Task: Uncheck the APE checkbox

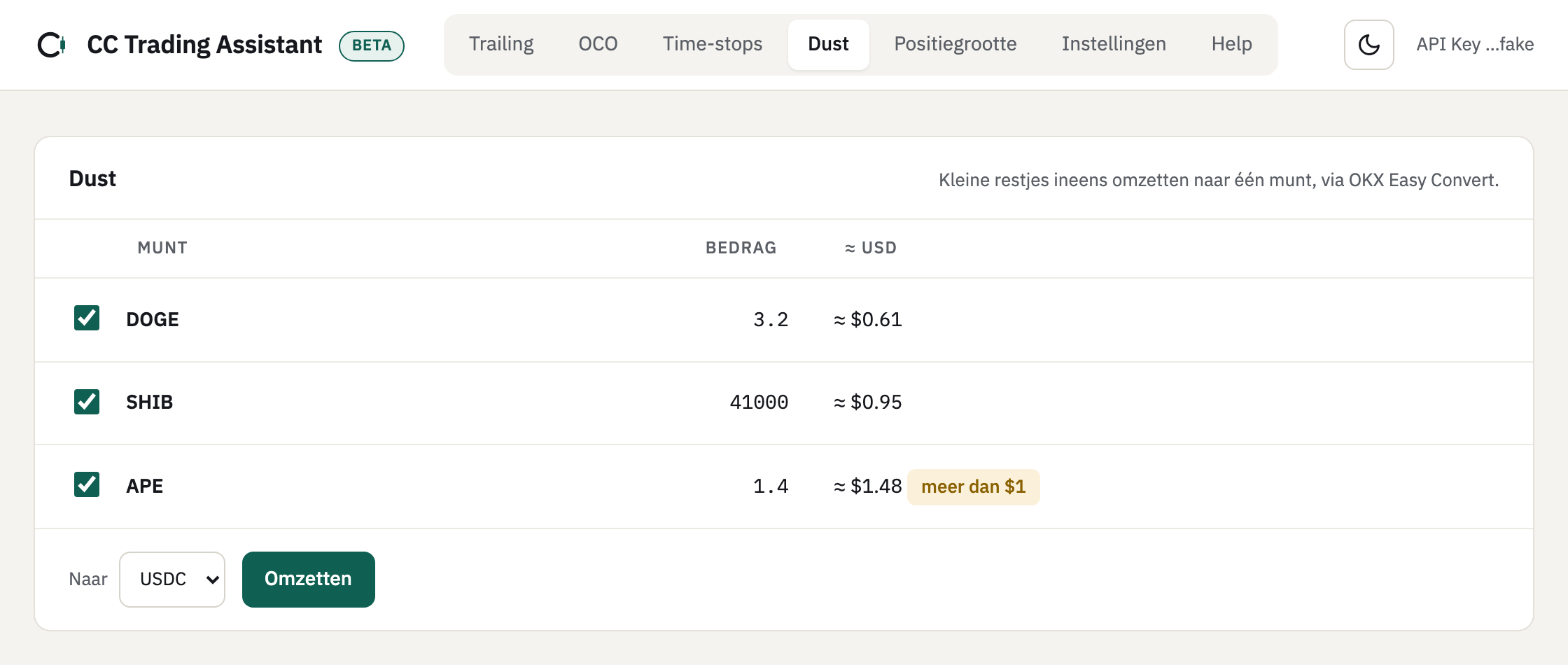Action: 87,484
